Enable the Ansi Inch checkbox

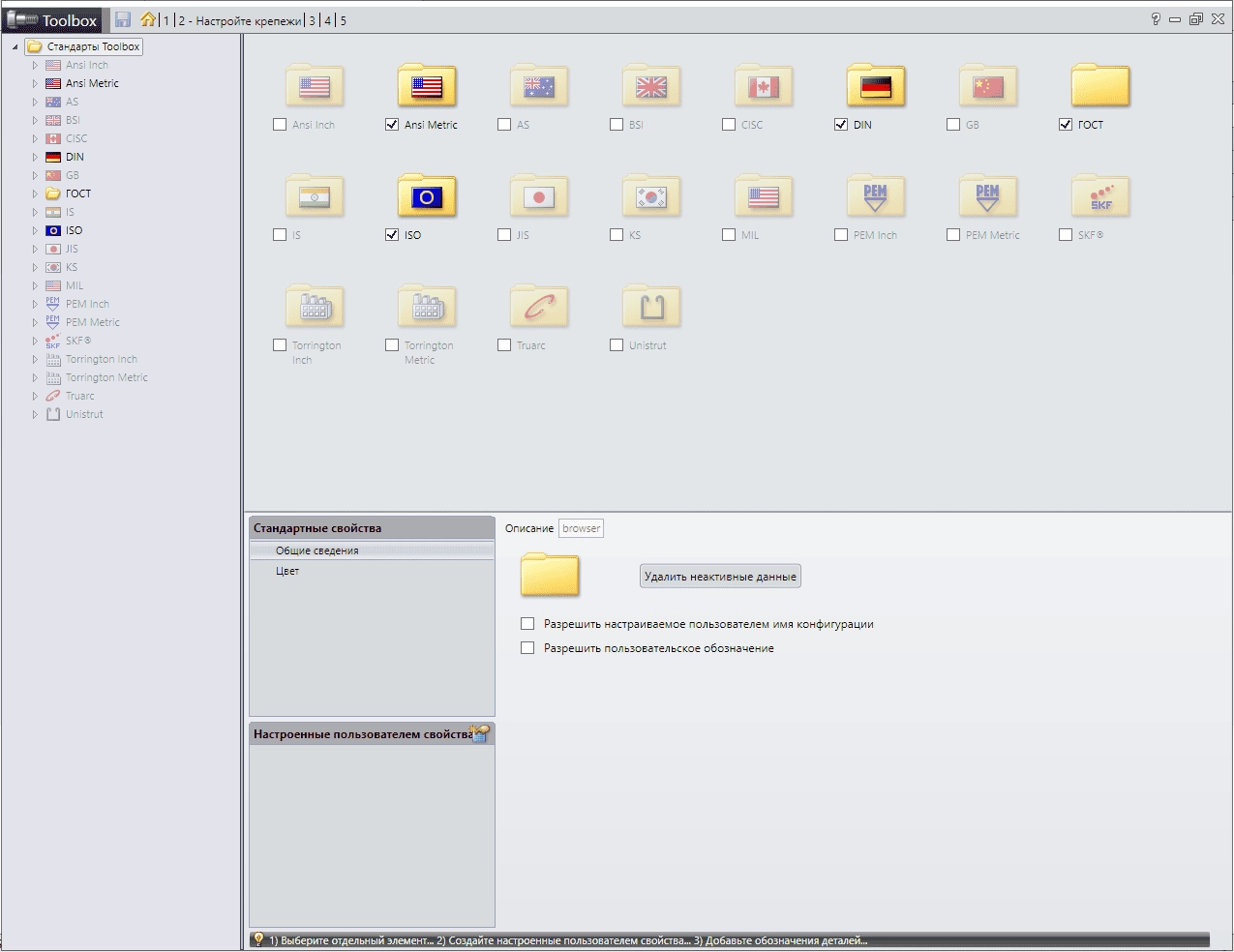280,125
